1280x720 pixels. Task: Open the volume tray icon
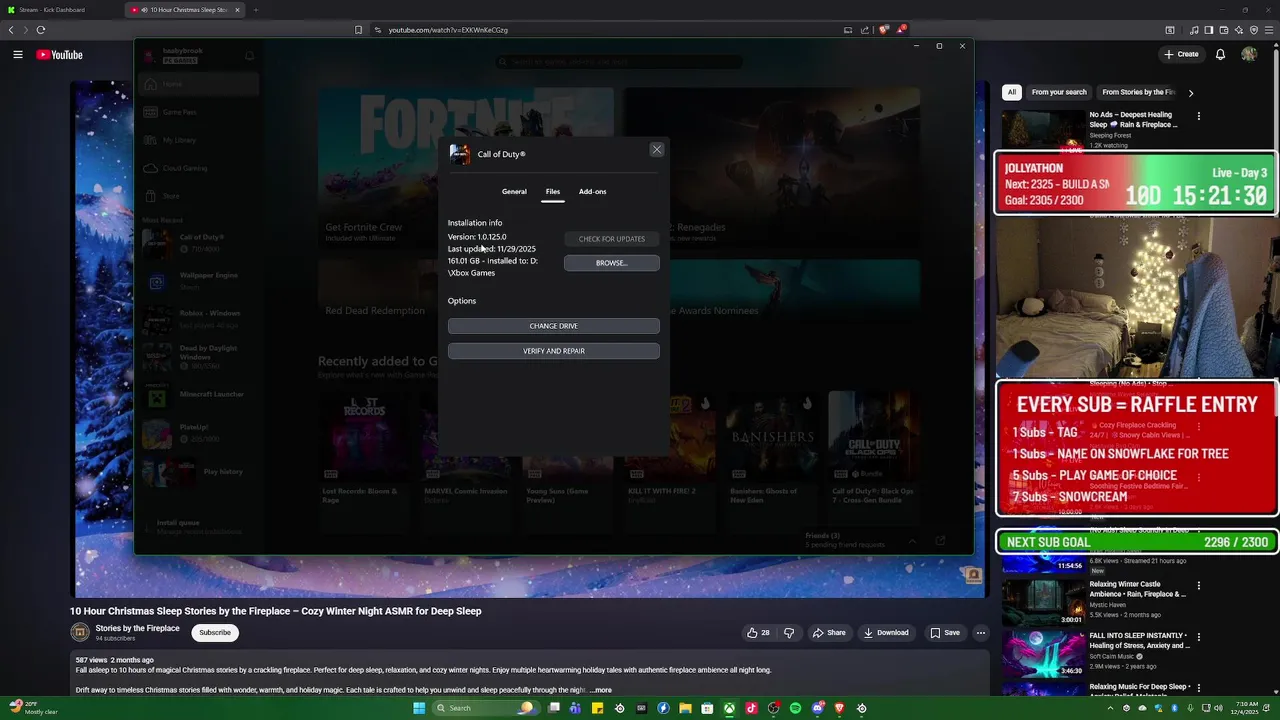click(1219, 708)
